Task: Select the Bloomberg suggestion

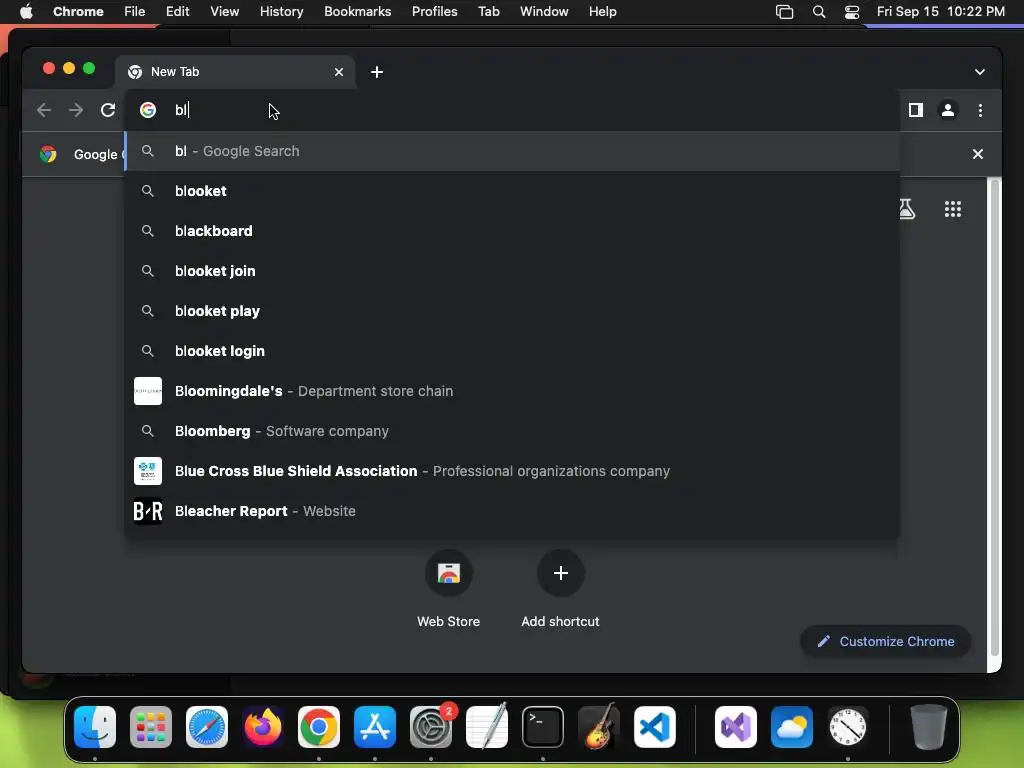Action: [x=513, y=431]
